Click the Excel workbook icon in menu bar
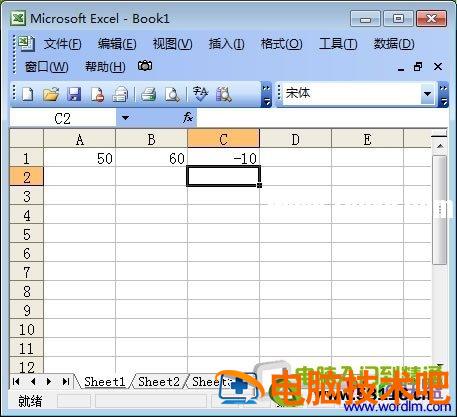The image size is (457, 417). pyautogui.click(x=26, y=43)
